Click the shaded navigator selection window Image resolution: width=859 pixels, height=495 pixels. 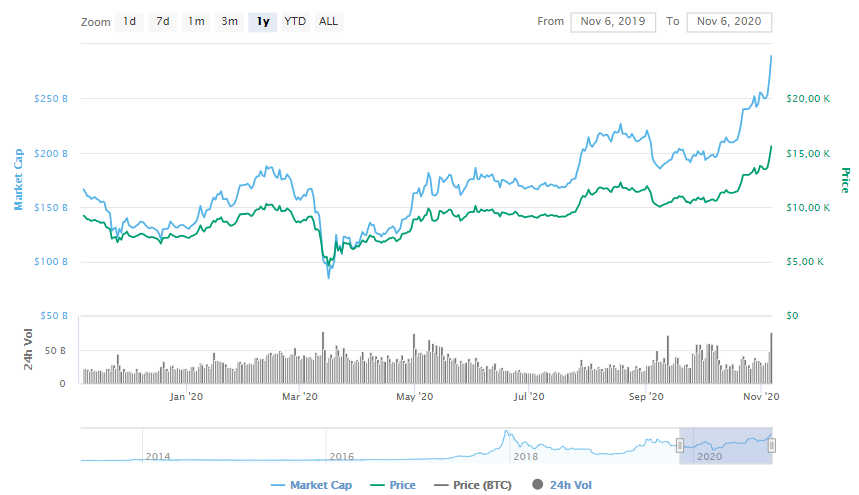click(725, 446)
